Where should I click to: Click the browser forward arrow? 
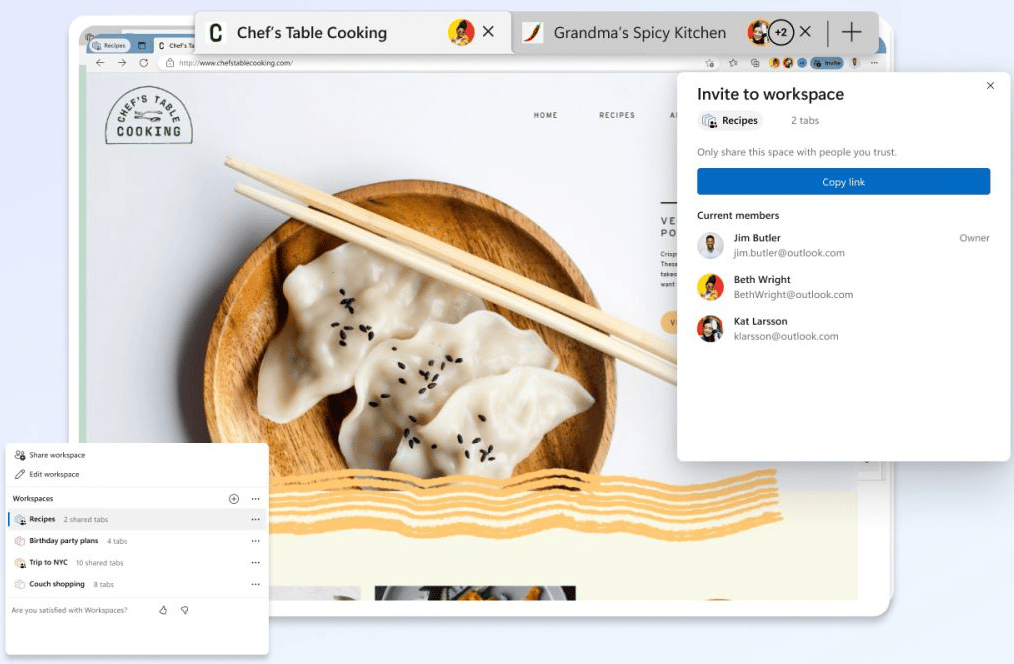click(122, 63)
